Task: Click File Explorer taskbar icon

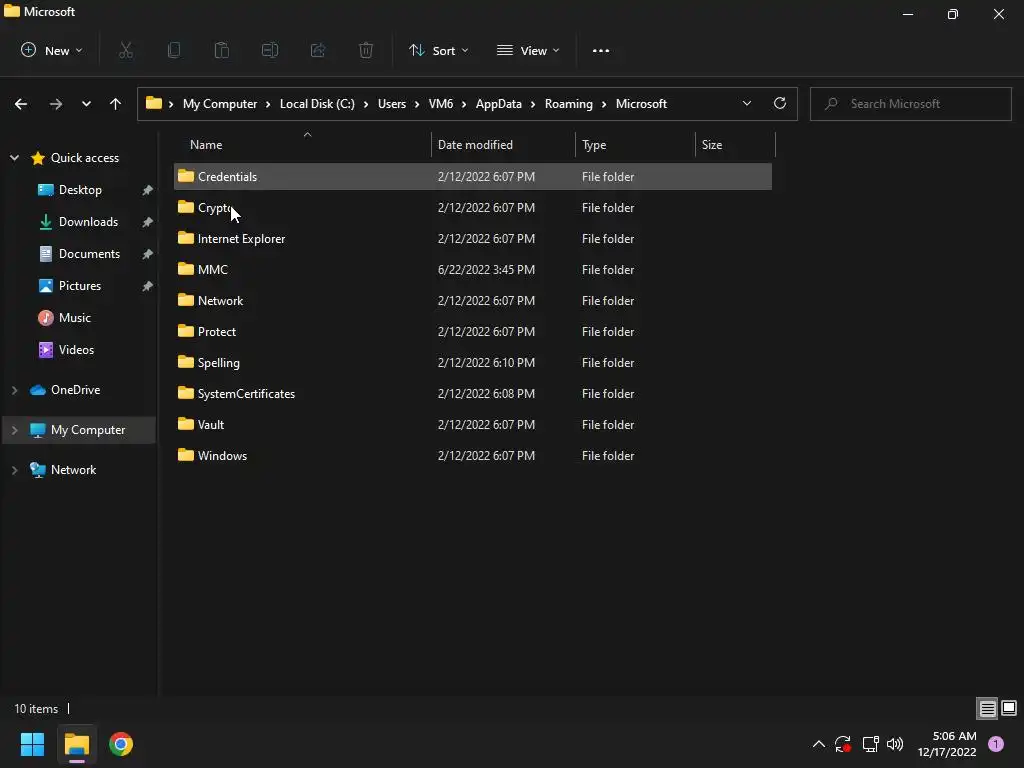Action: click(76, 744)
